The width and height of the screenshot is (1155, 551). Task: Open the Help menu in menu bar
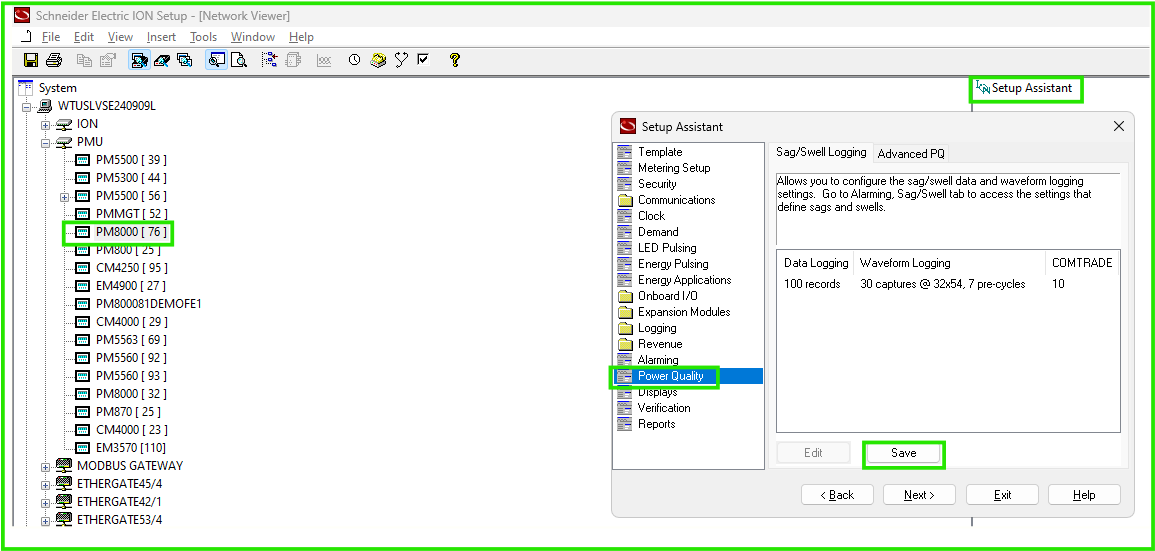click(301, 37)
